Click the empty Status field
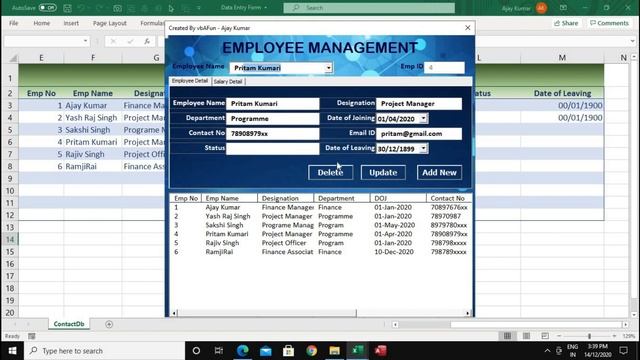The height and width of the screenshot is (360, 640). [273, 148]
